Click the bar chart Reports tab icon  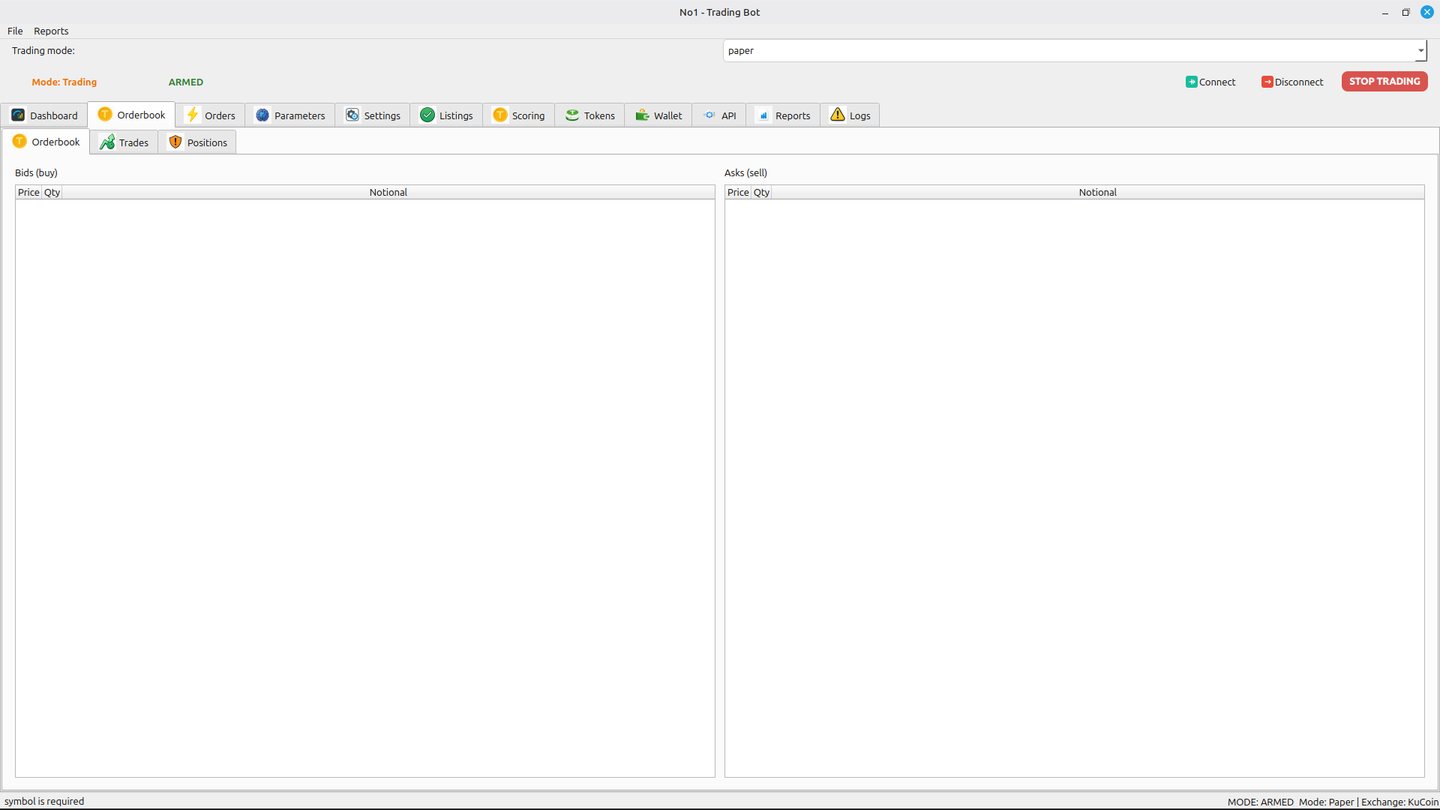coord(764,115)
